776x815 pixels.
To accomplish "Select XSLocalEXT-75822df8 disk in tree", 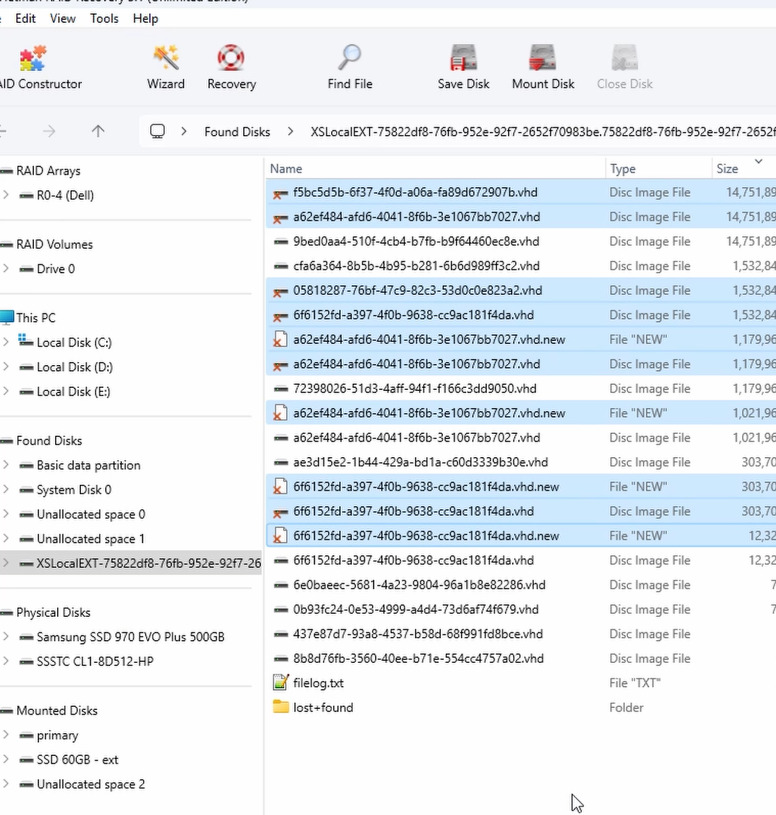I will [x=149, y=563].
